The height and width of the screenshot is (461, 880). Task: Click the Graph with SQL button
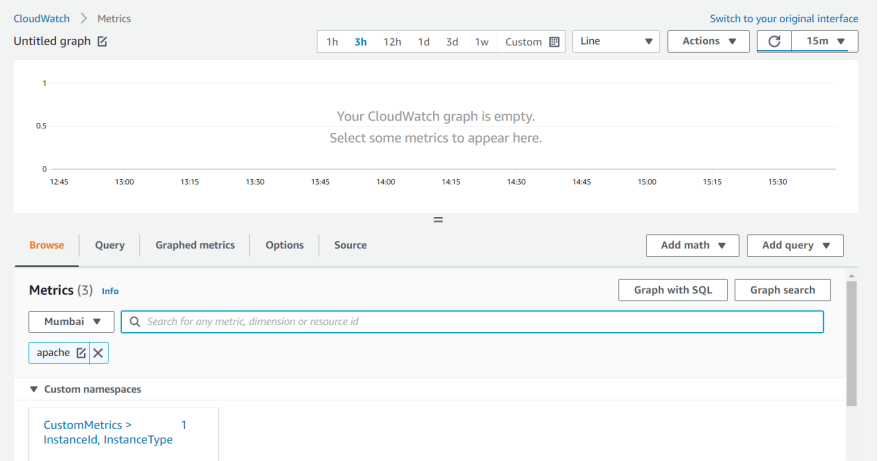tap(673, 290)
